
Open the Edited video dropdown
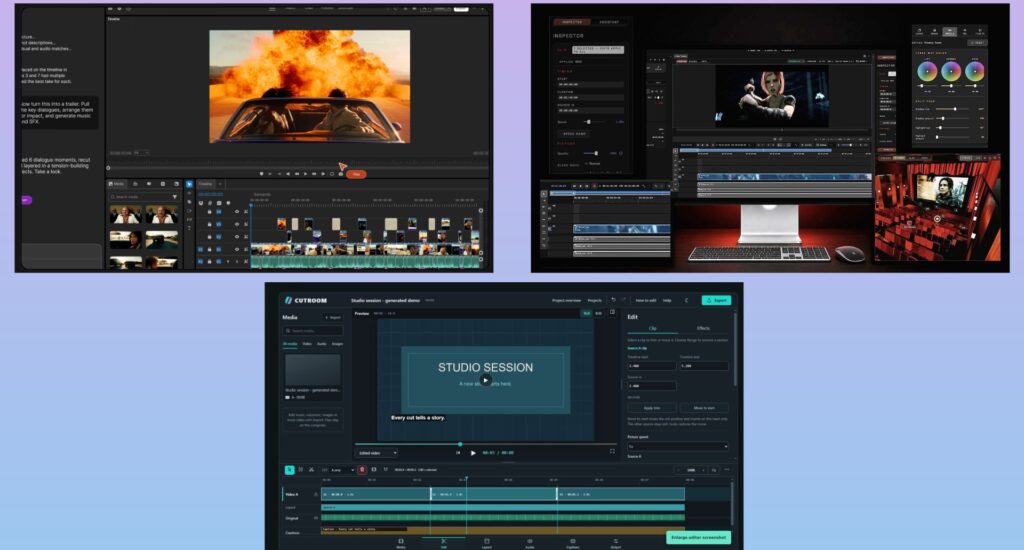(x=377, y=453)
